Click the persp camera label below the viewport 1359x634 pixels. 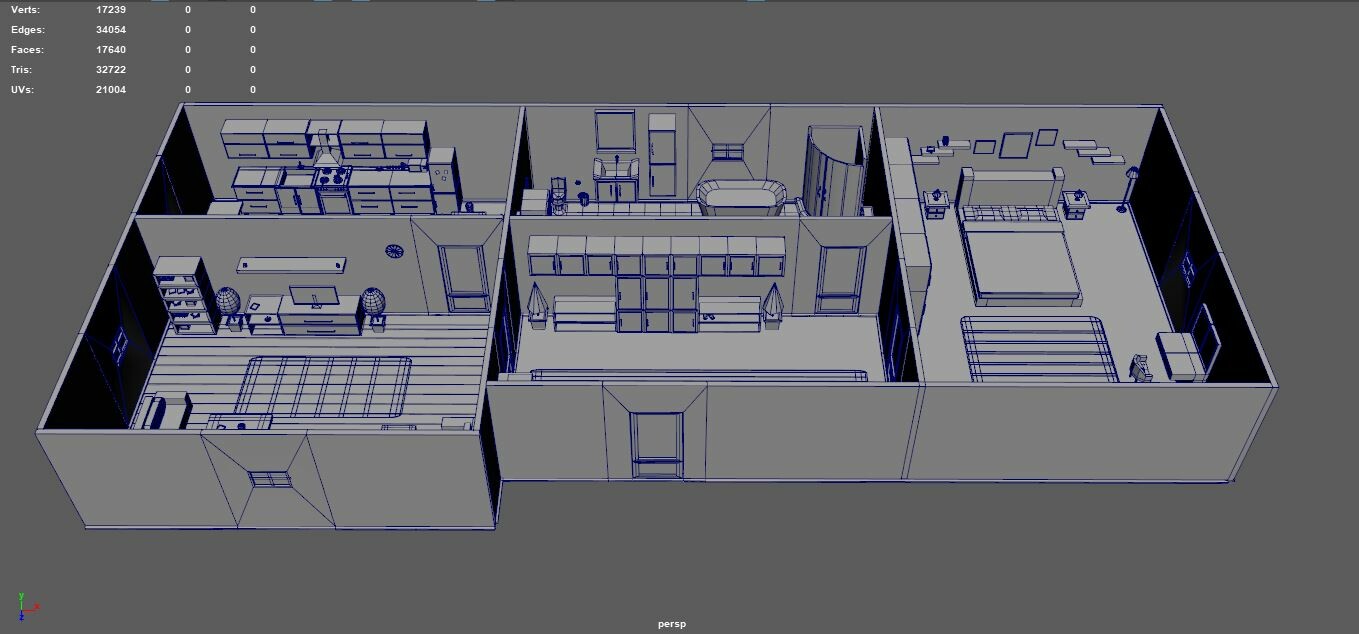(x=671, y=623)
